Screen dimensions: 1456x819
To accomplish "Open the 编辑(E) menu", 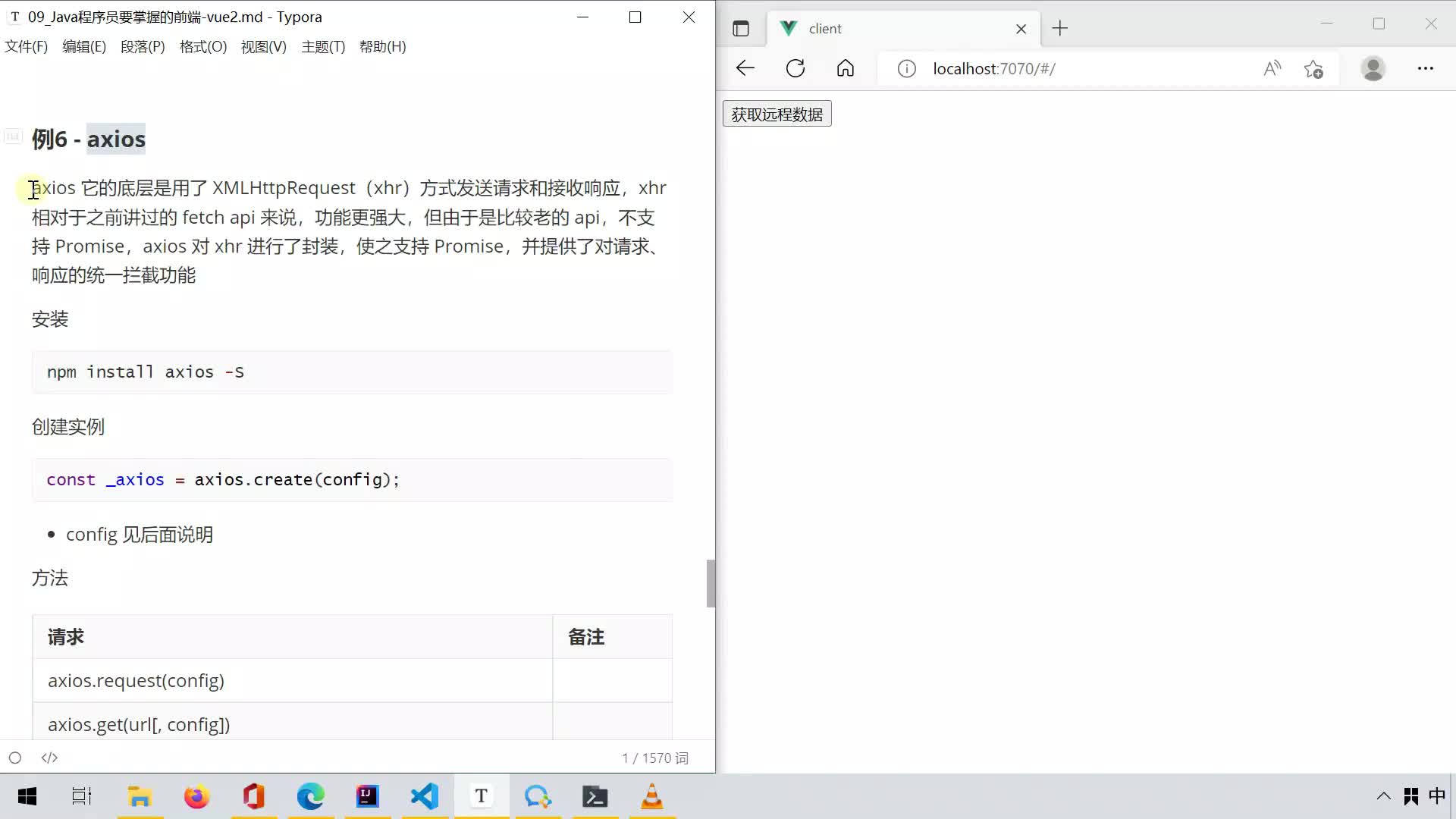I will (x=84, y=47).
